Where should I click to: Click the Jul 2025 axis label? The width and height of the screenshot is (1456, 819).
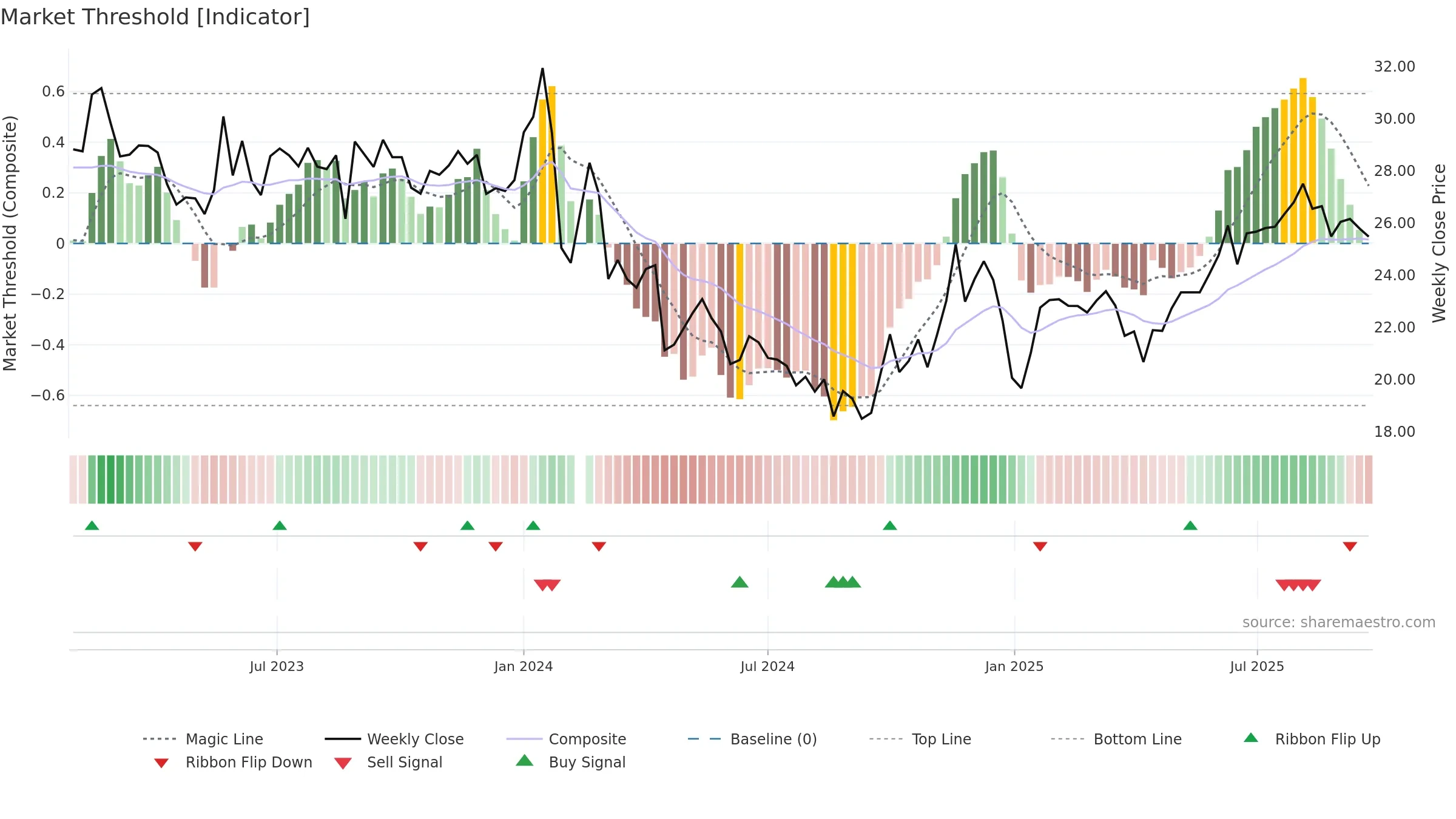point(1257,666)
